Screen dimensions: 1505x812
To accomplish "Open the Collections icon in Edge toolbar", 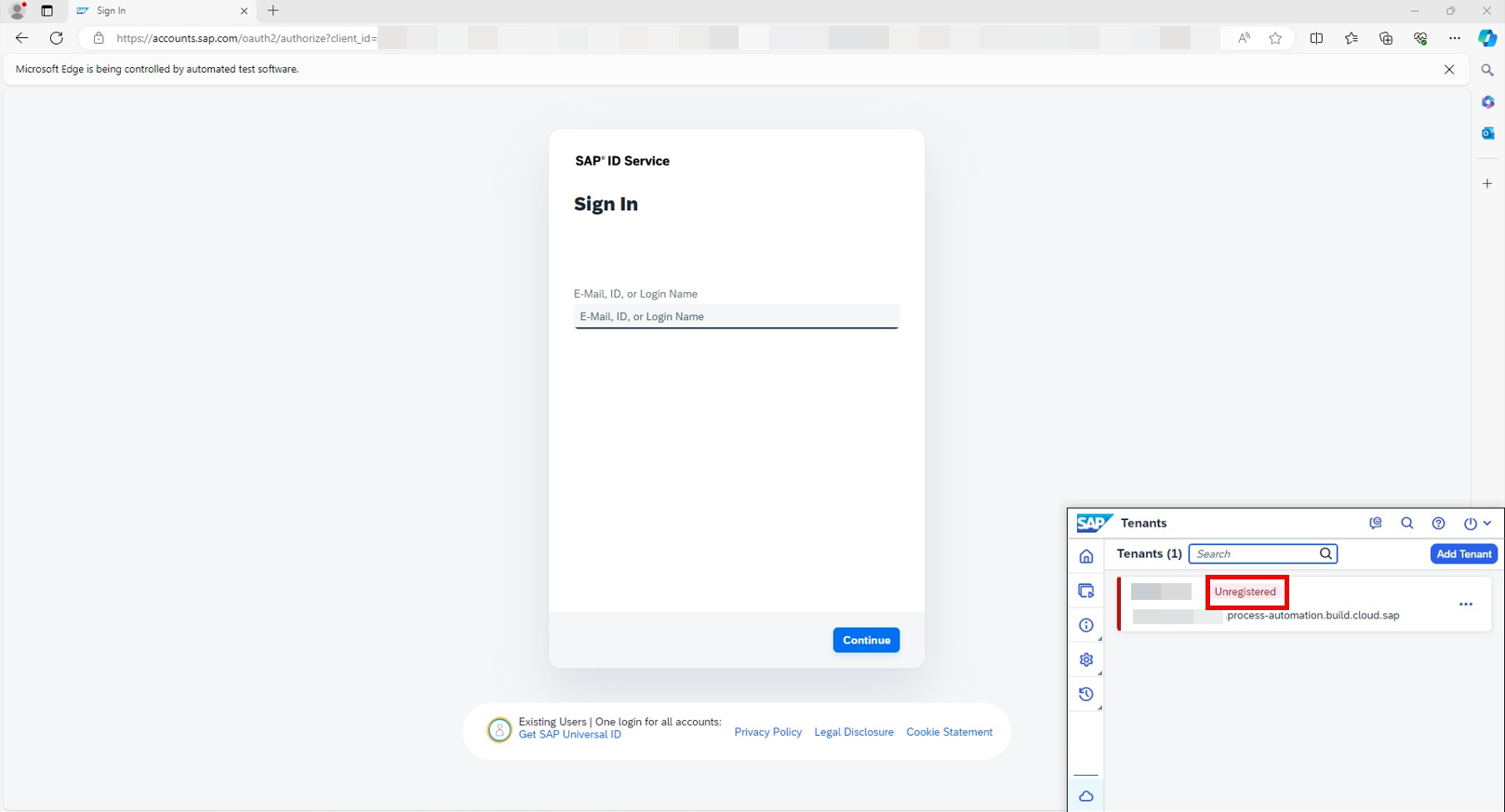I will (1386, 38).
